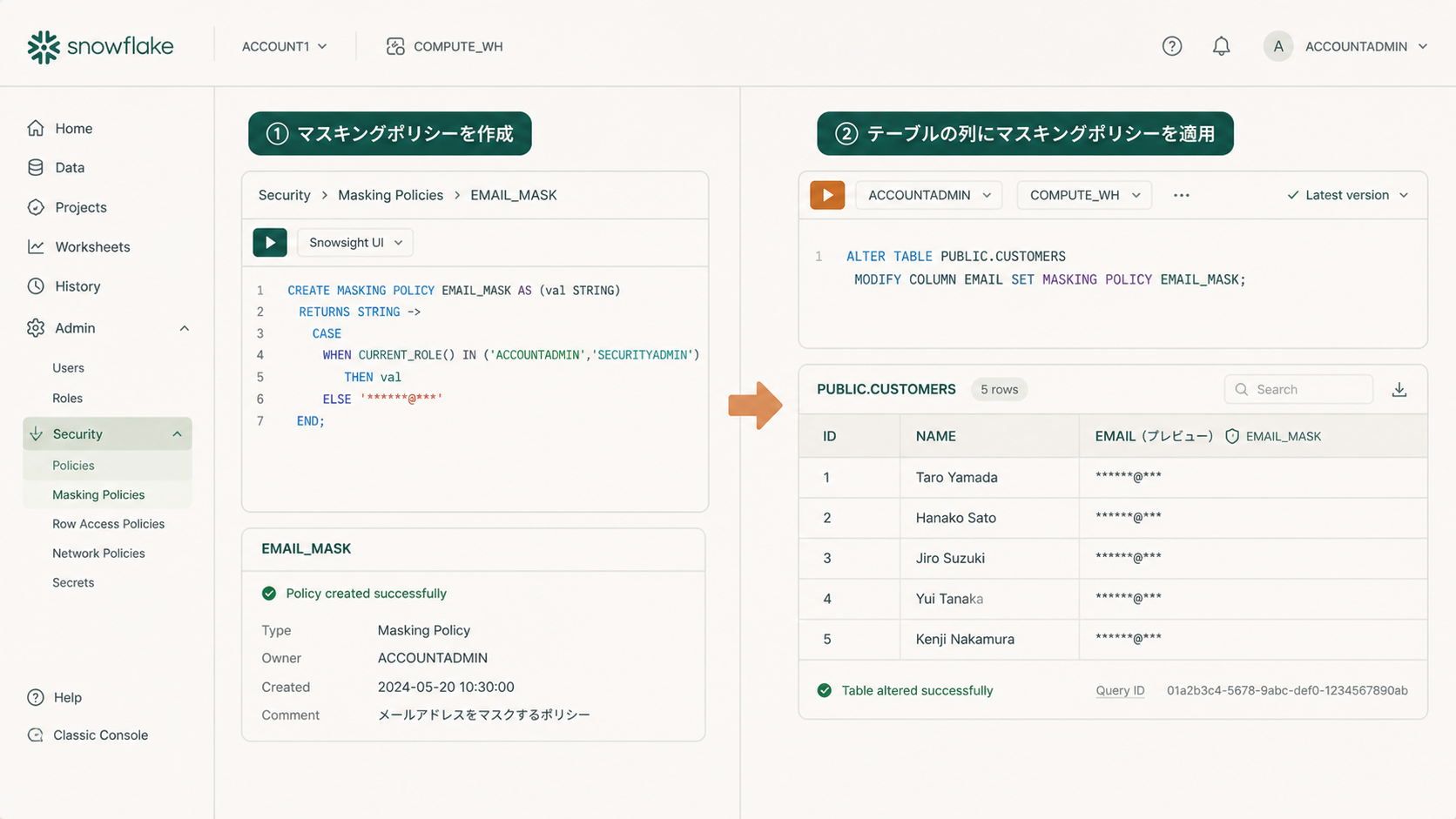Click the Query ID link

(x=1120, y=690)
